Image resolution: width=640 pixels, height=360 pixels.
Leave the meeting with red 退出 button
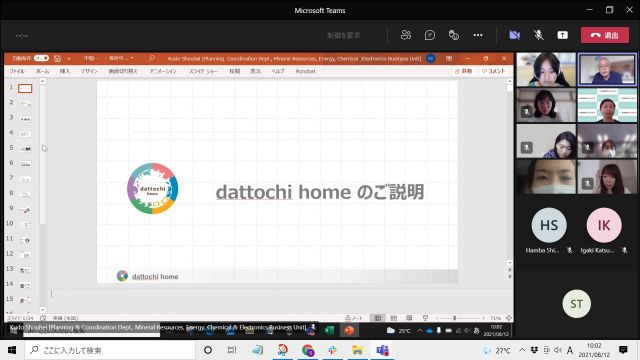(605, 35)
